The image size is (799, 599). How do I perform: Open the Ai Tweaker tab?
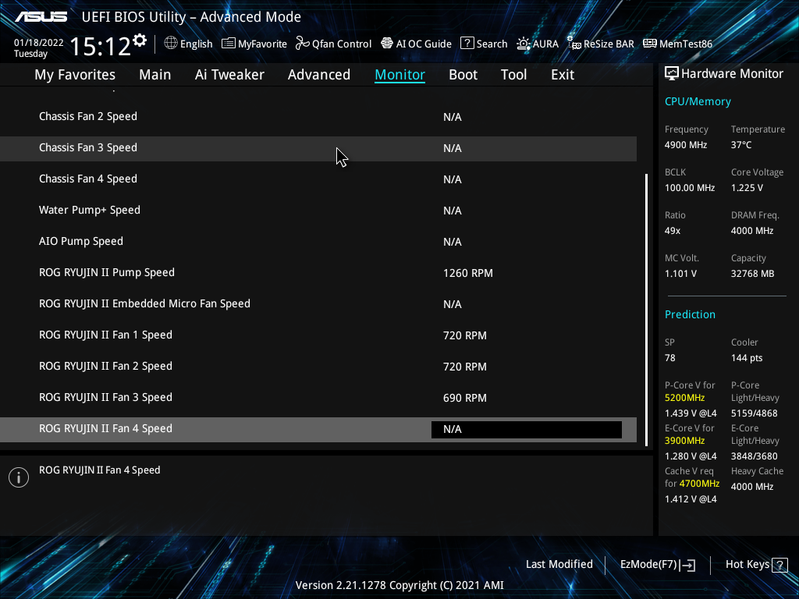pos(229,75)
